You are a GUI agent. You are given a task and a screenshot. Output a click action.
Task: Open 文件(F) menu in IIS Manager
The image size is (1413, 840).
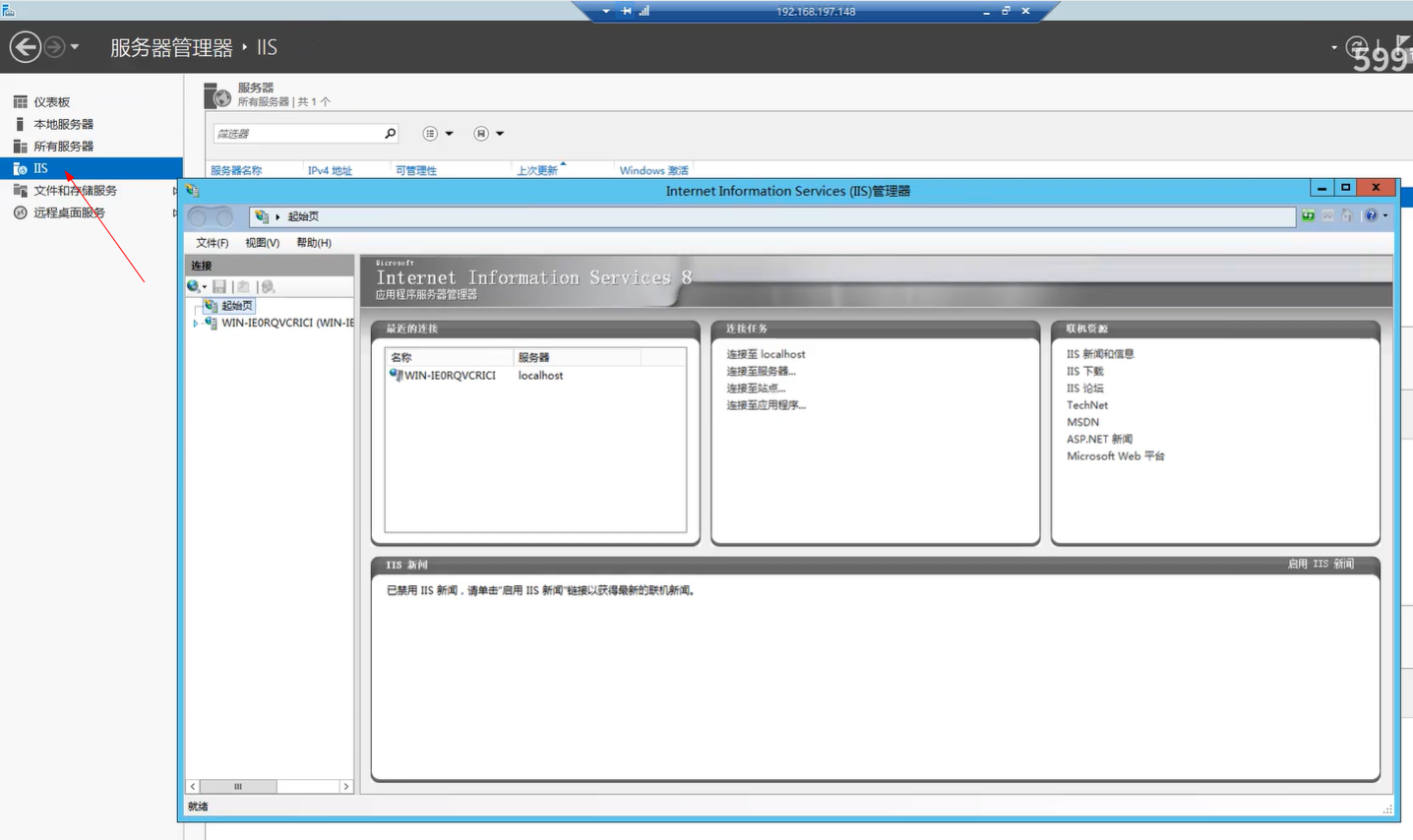[213, 243]
